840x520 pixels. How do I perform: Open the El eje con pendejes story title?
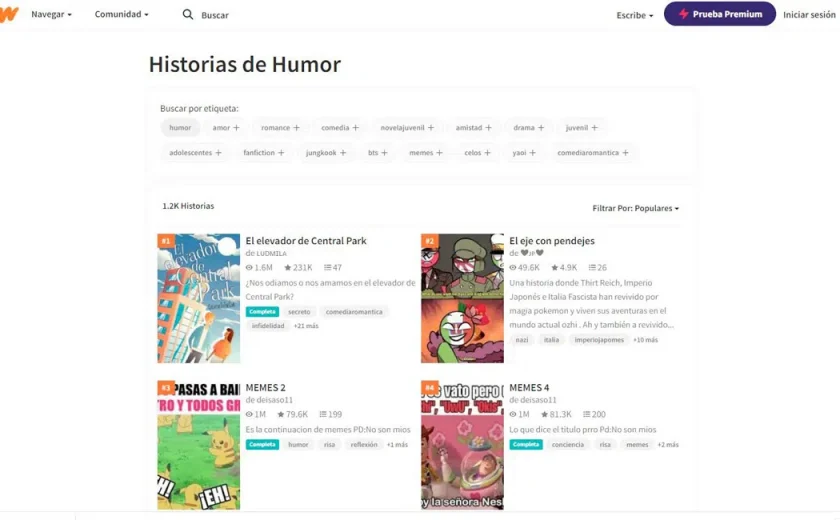coord(552,241)
